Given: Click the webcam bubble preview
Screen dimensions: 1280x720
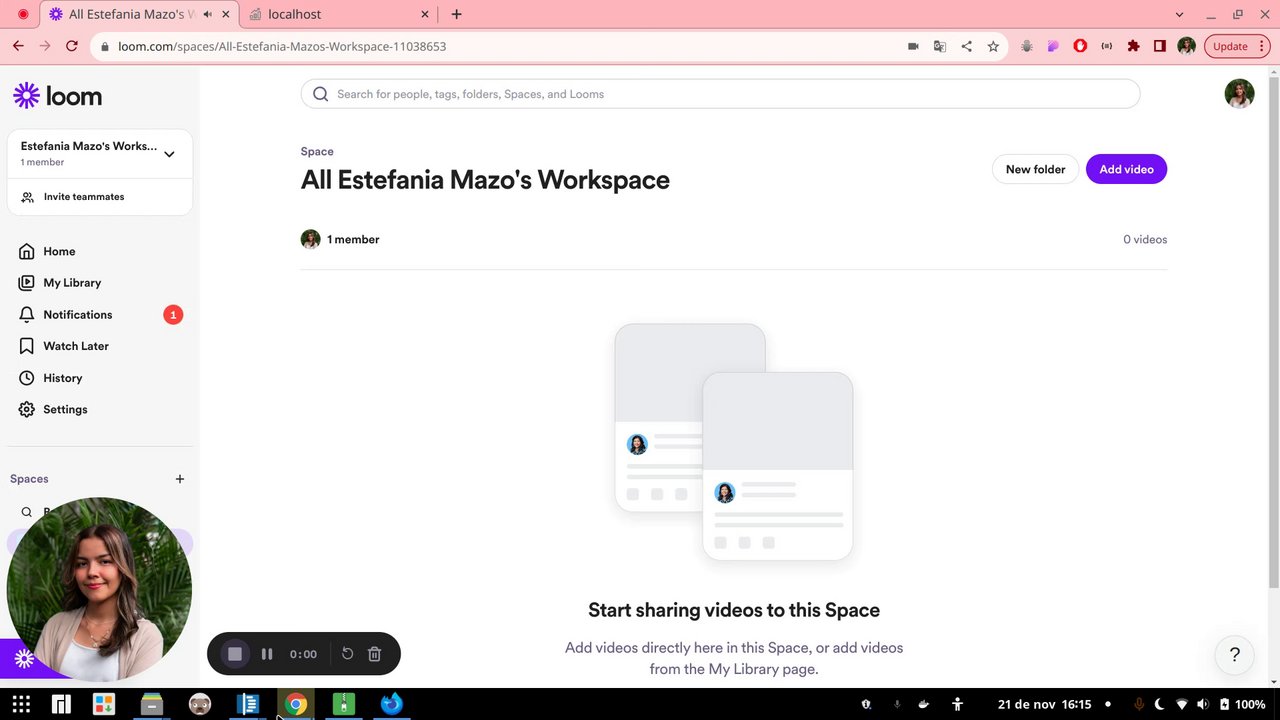Looking at the screenshot, I should click(99, 590).
